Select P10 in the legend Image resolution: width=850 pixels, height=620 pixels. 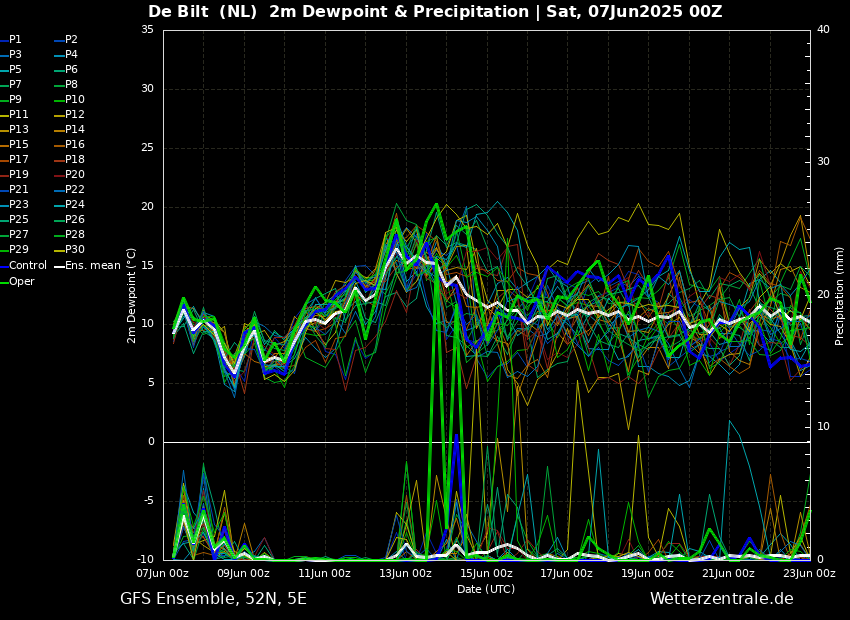tap(74, 100)
